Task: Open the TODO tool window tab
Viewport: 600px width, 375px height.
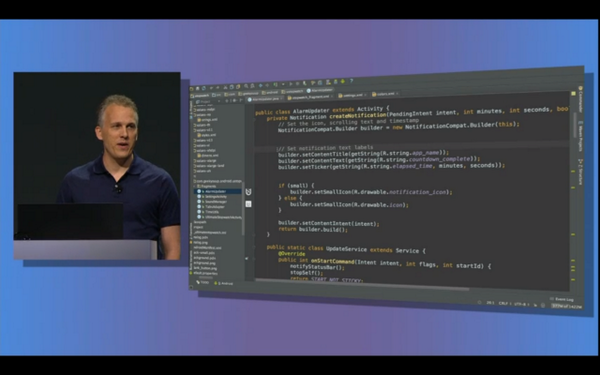Action: (x=203, y=282)
